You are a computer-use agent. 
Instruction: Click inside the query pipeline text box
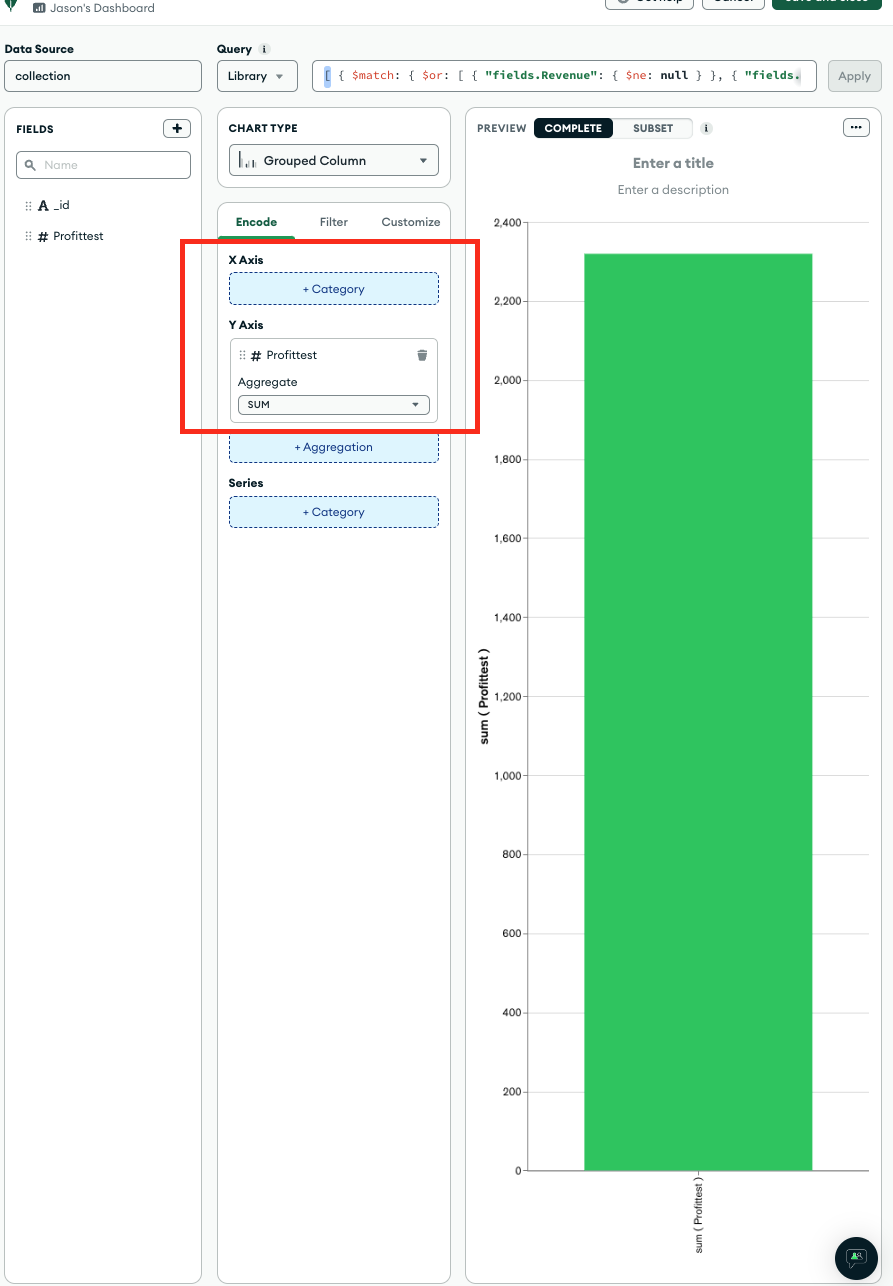tap(564, 76)
